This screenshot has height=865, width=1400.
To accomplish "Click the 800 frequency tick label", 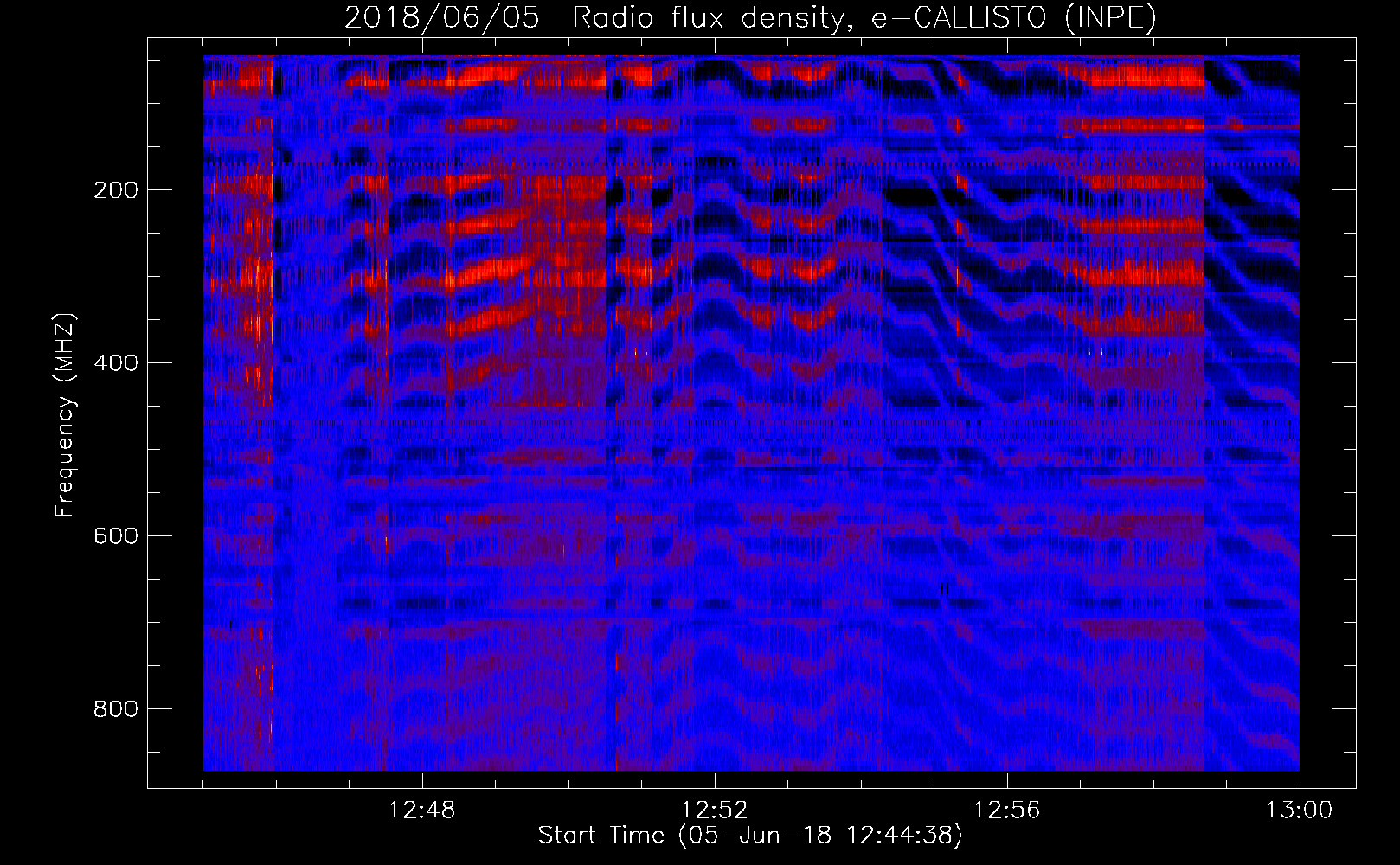I will coord(115,709).
